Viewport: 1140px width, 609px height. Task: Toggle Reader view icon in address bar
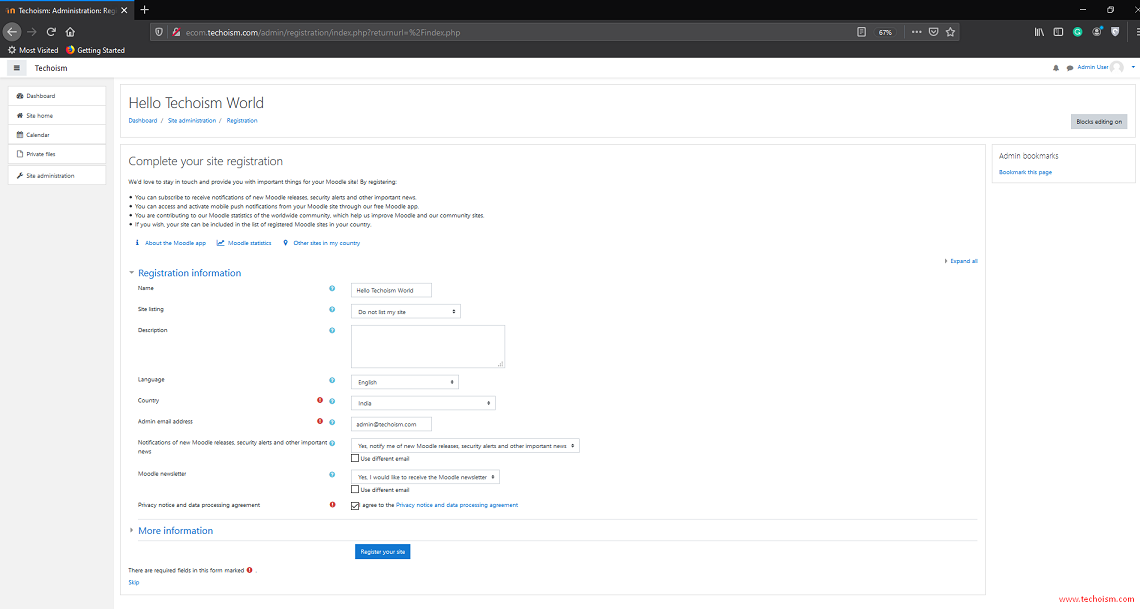(862, 32)
